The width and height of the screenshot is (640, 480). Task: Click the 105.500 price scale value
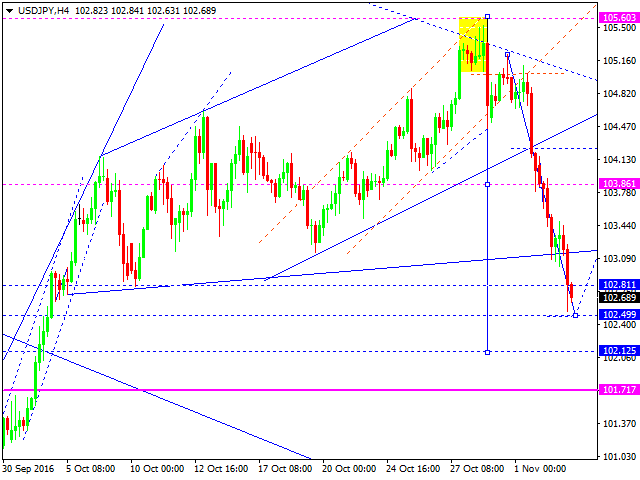click(620, 28)
